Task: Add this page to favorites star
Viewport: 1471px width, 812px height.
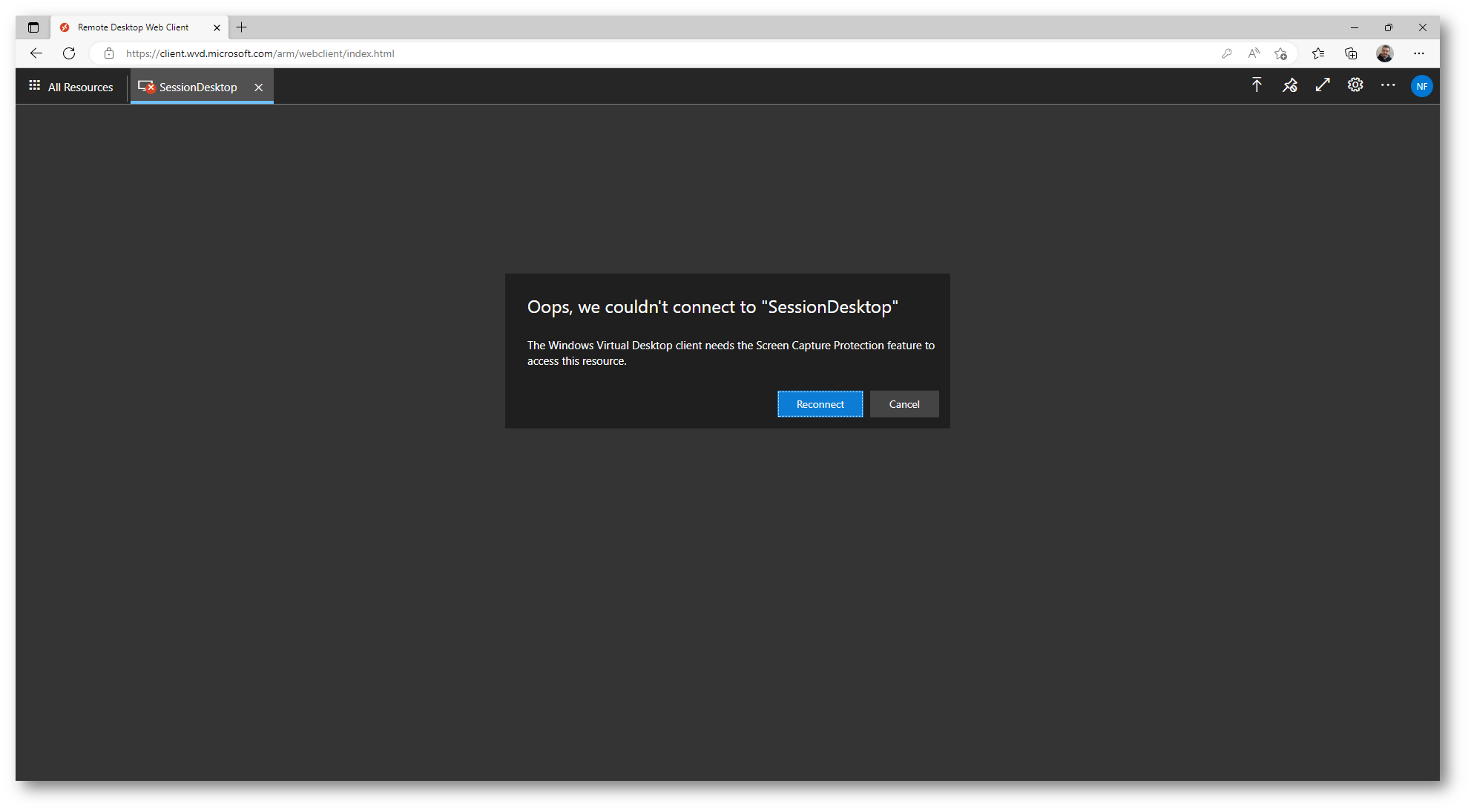Action: [x=1280, y=53]
